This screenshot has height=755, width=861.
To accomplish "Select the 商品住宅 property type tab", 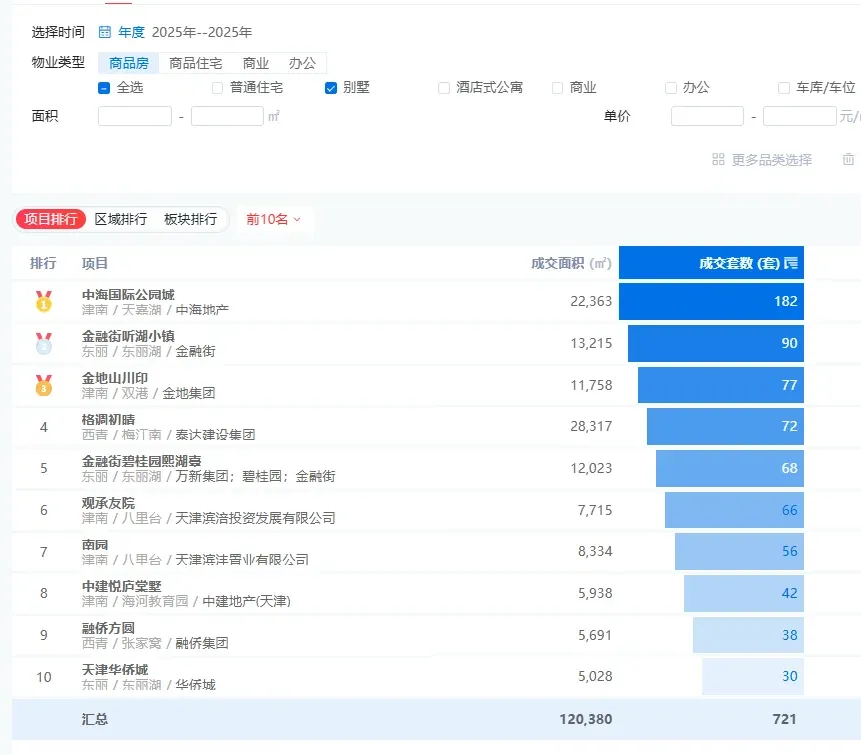I will [196, 63].
